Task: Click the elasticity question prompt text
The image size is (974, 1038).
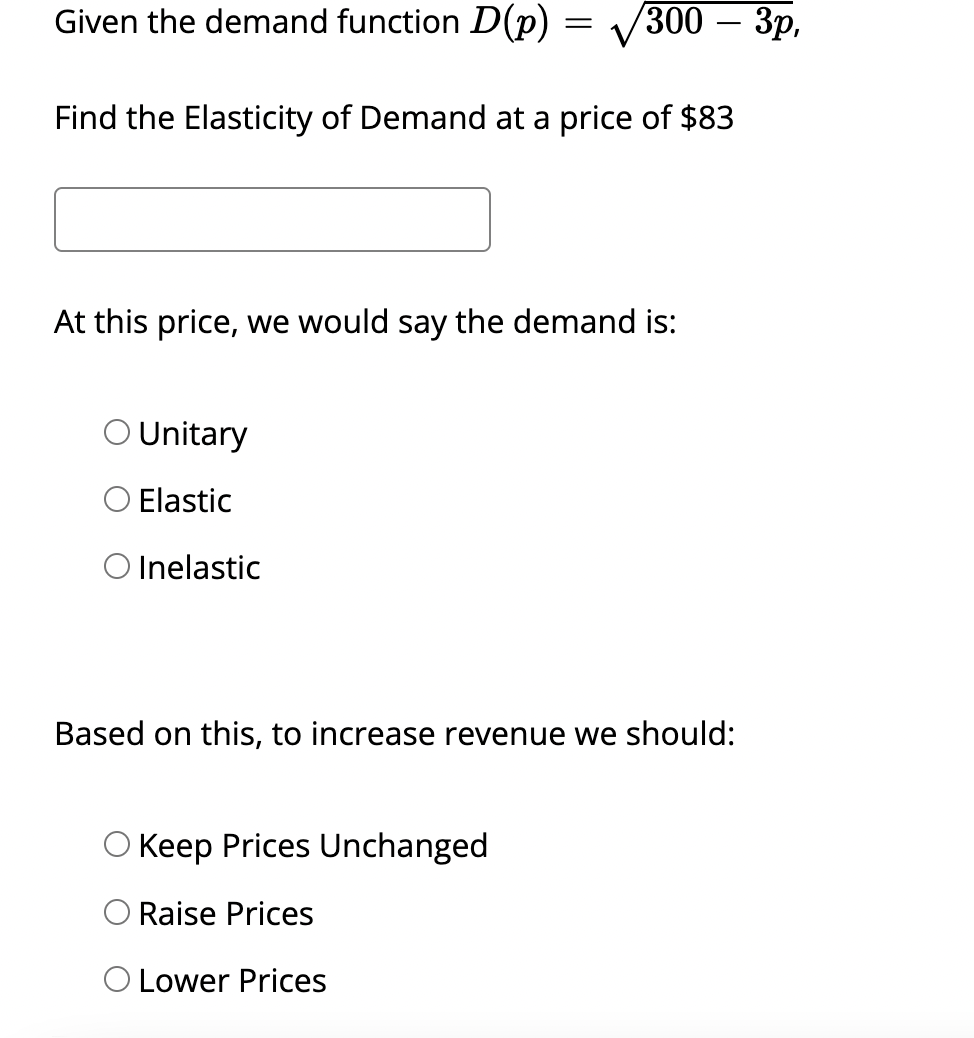Action: coord(394,117)
